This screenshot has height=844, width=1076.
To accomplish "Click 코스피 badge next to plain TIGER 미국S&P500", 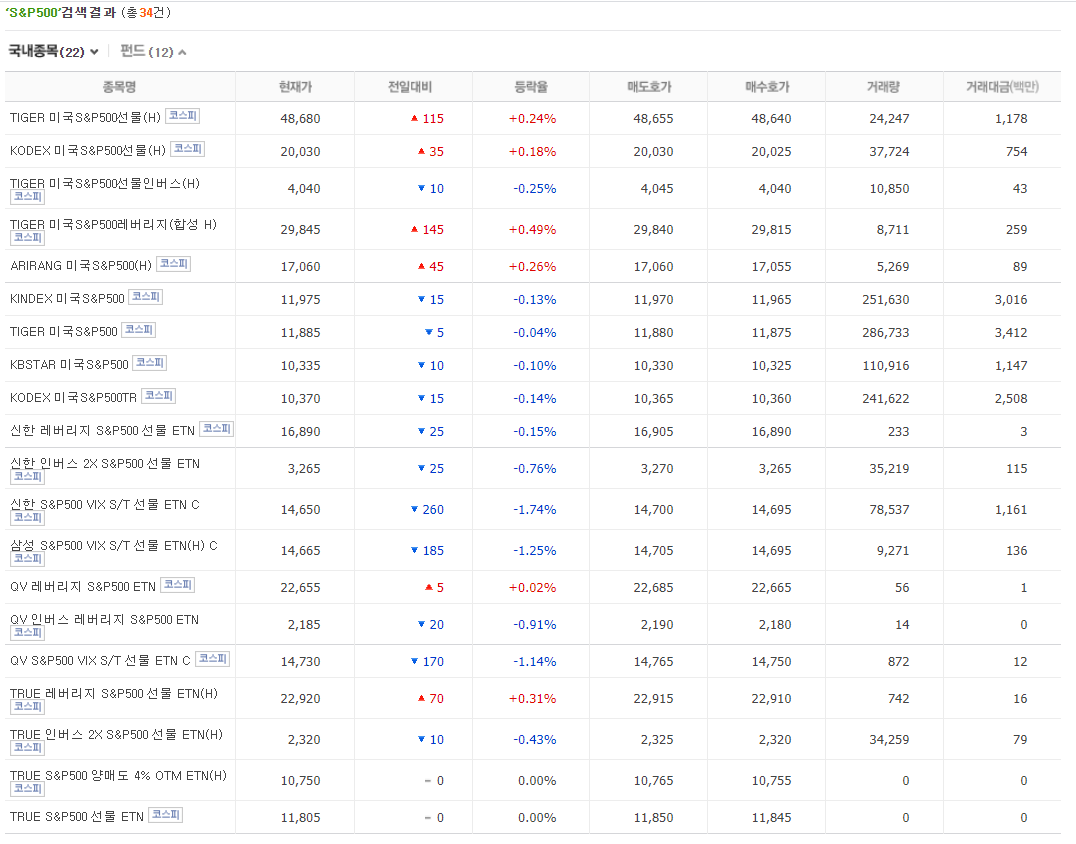I will [x=139, y=330].
